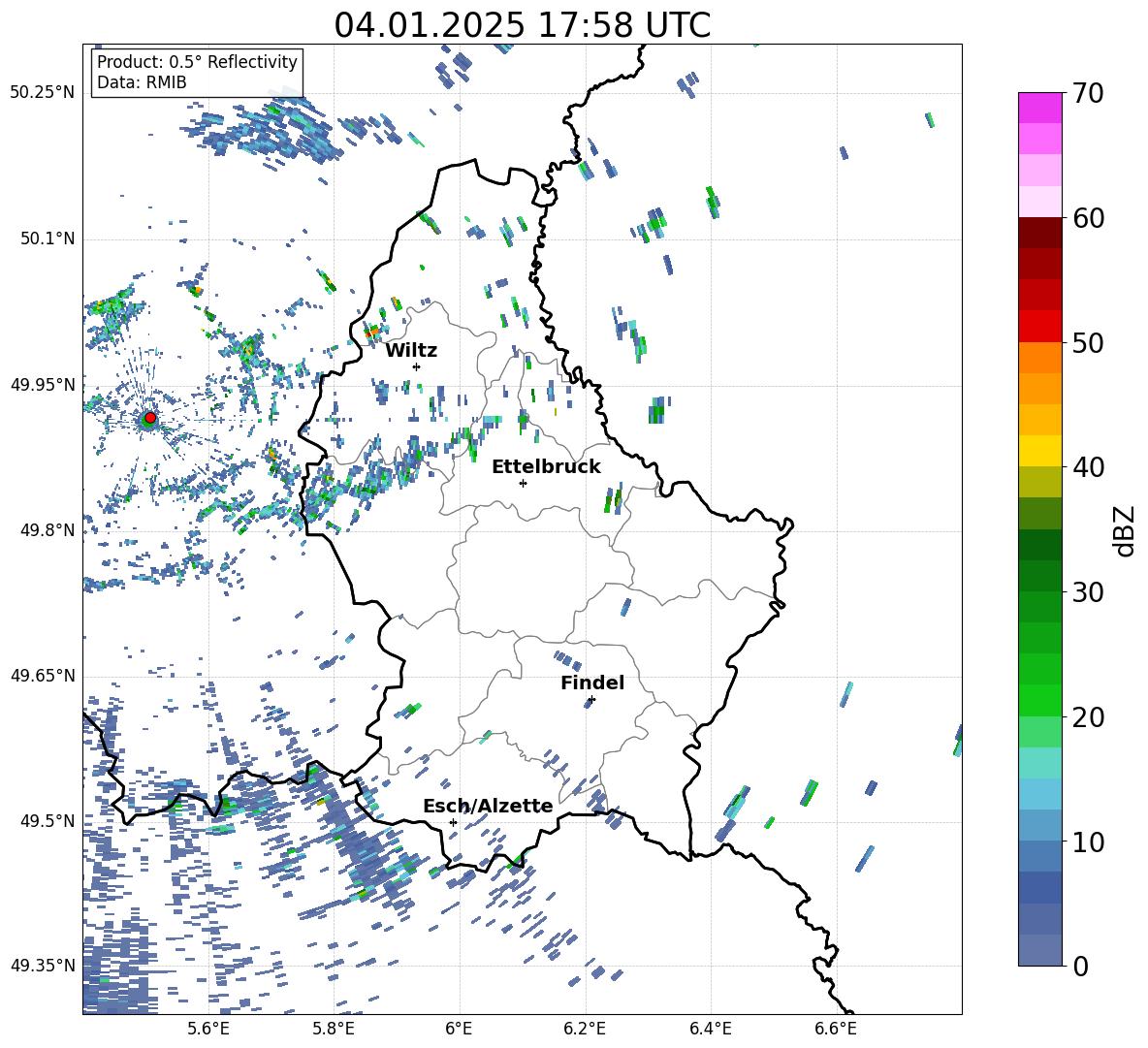Click the 6.2°E longitude label
The width and height of the screenshot is (1148, 1048).
point(585,1030)
